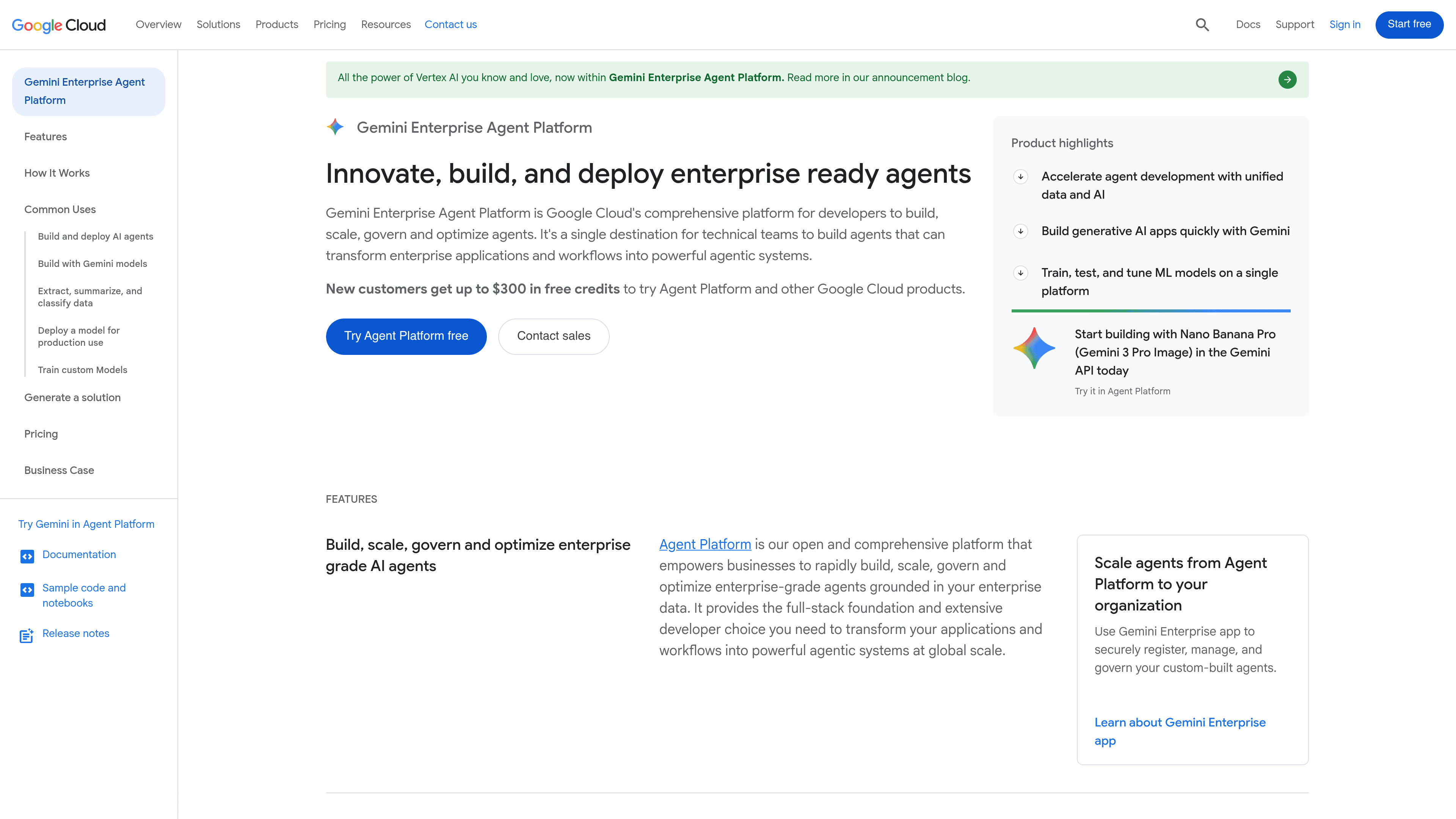
Task: Jump to How It Works section
Action: pos(57,173)
